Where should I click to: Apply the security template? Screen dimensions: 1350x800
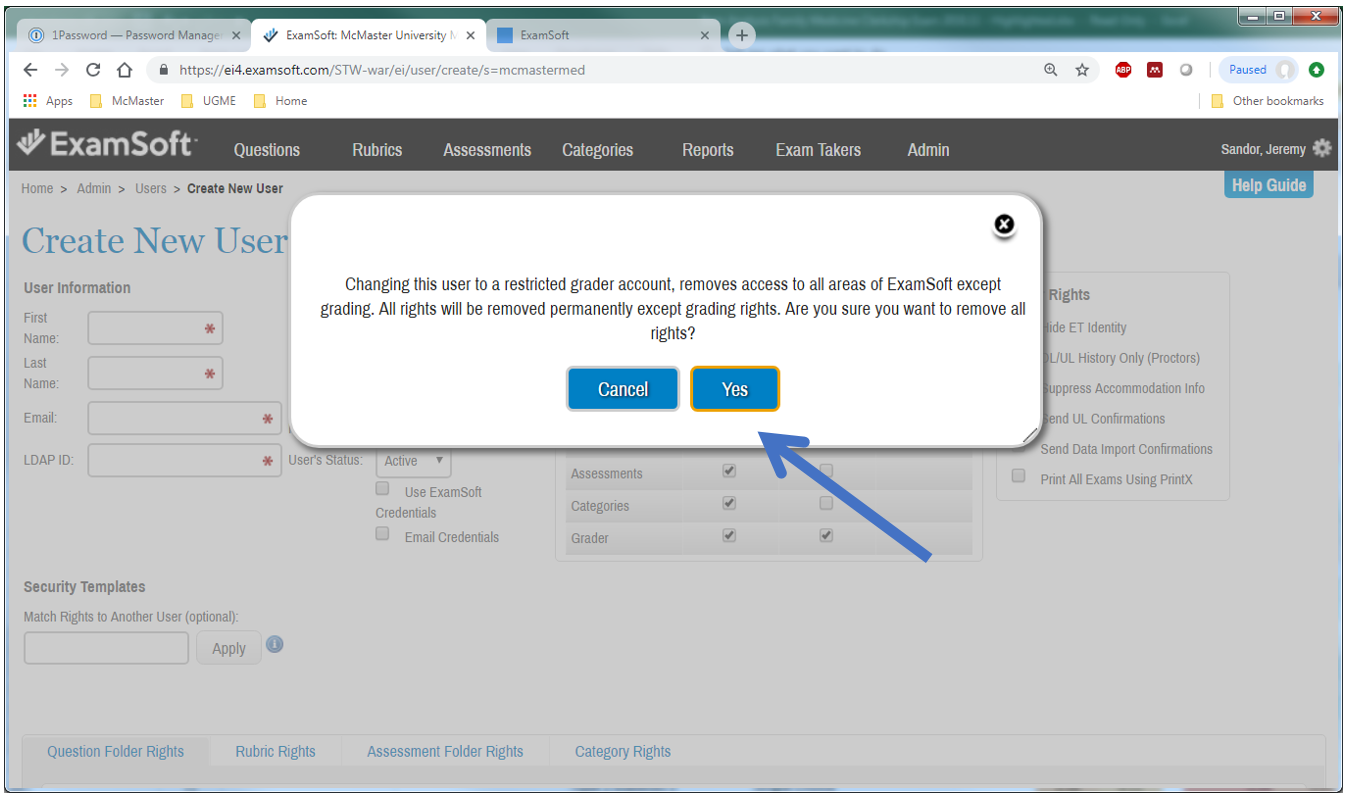pos(229,648)
